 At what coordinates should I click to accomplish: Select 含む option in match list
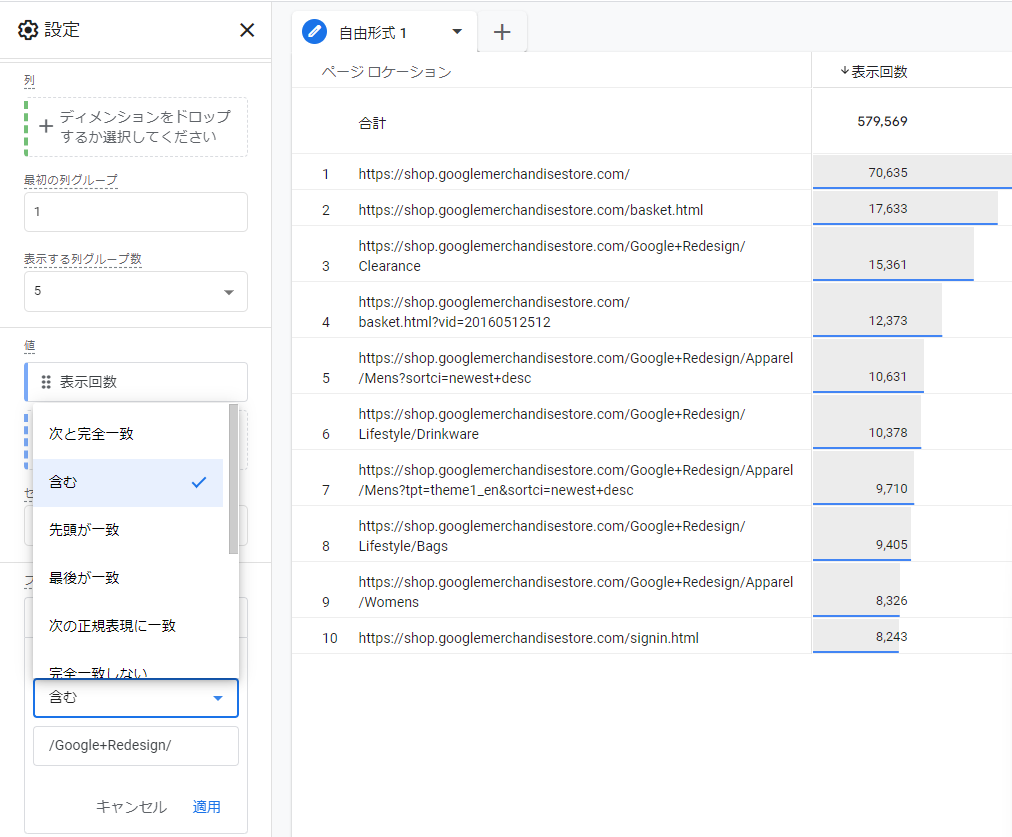[x=128, y=482]
